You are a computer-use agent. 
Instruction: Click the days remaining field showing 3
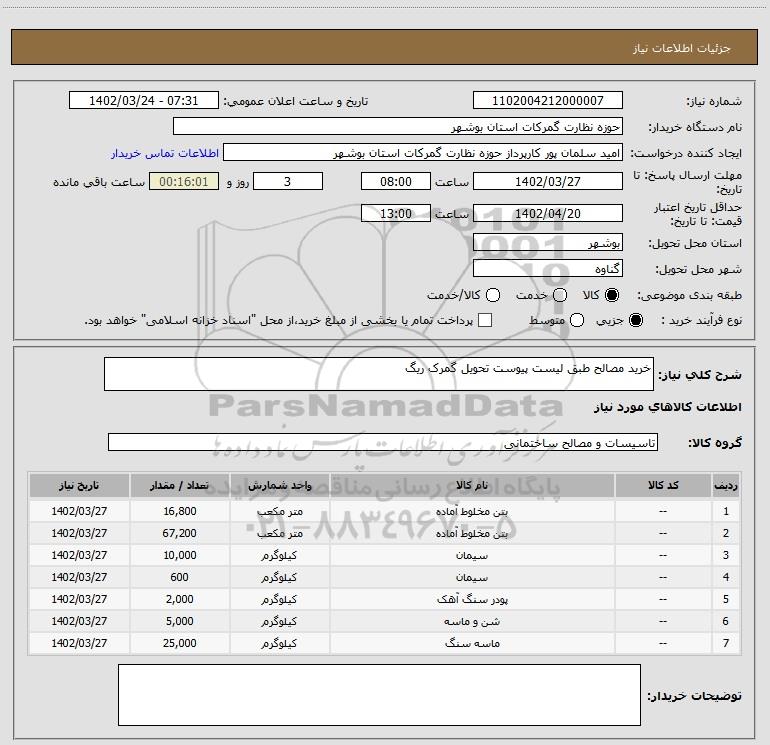[288, 181]
